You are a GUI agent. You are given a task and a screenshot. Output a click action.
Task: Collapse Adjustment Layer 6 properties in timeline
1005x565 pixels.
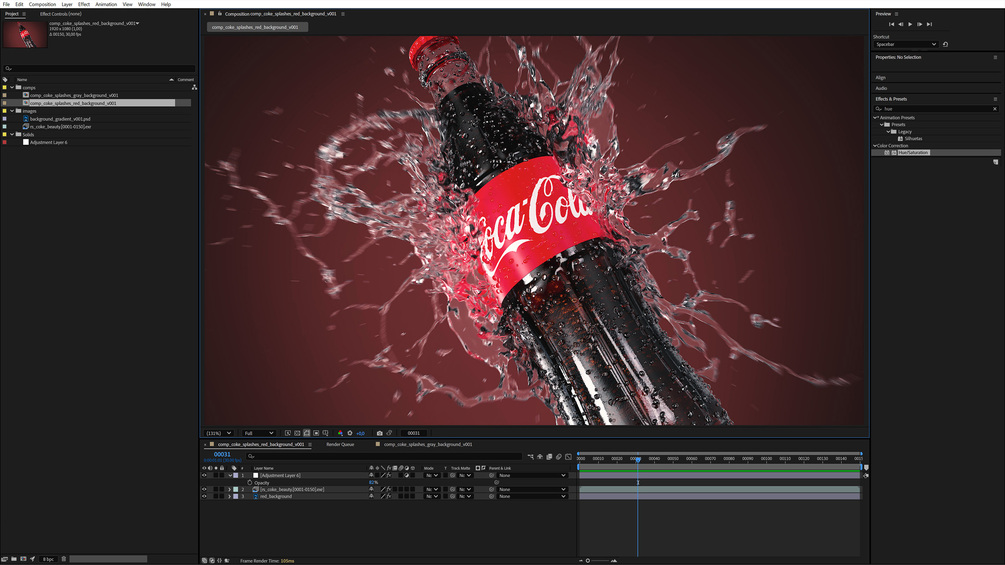pos(230,475)
